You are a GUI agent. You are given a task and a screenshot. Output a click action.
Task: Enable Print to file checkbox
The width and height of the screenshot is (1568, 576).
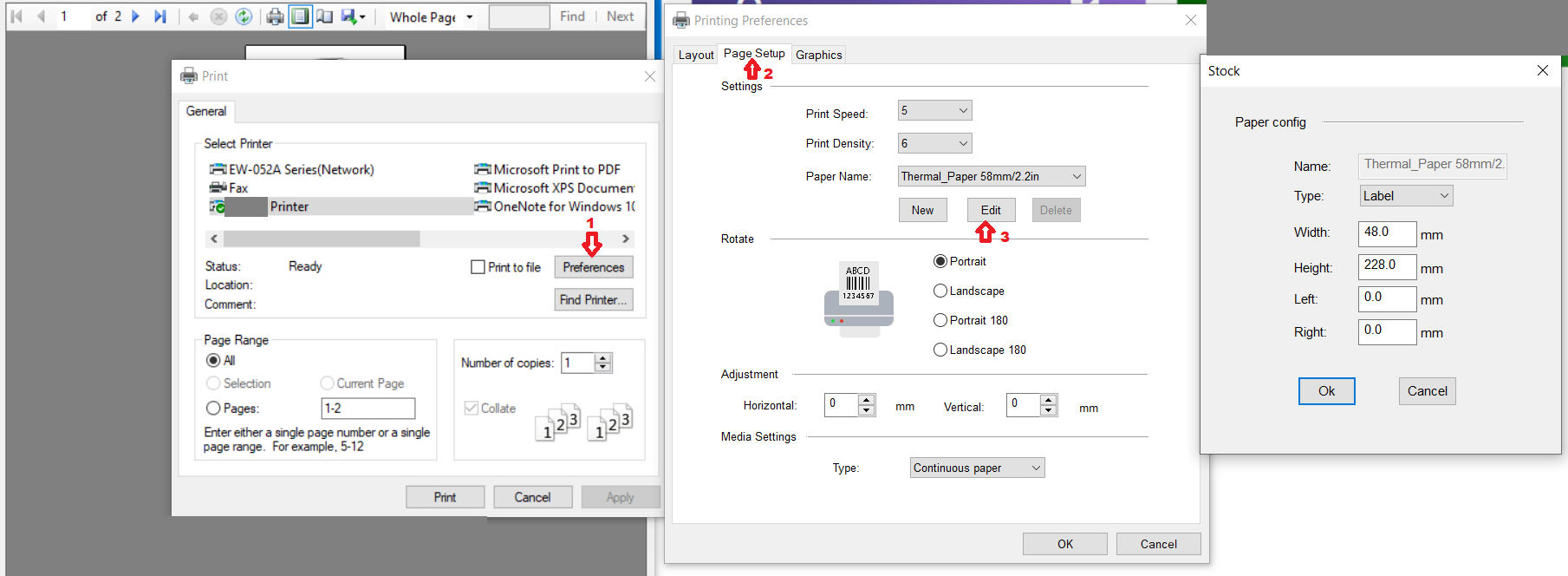(478, 267)
